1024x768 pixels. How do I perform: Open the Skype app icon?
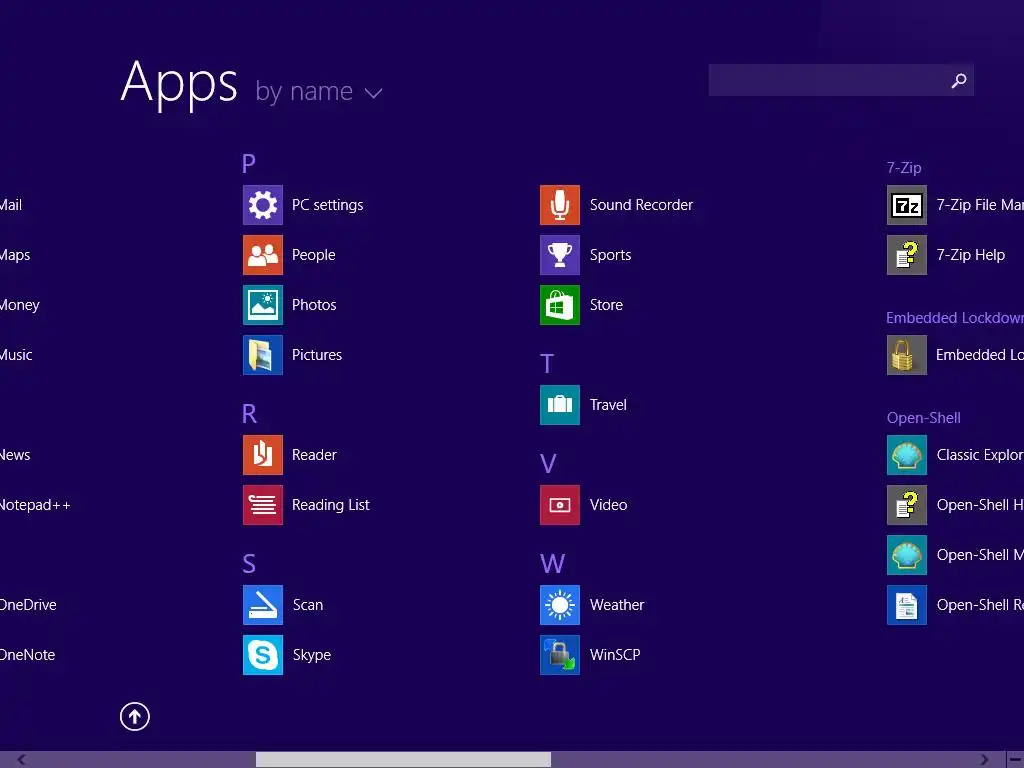(263, 654)
